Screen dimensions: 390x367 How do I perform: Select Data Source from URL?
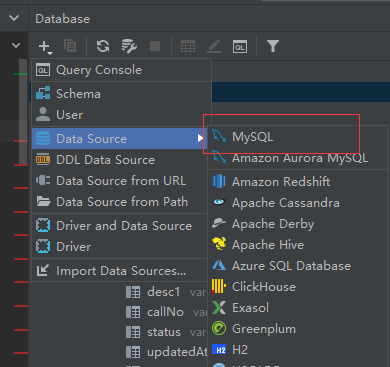tap(119, 181)
